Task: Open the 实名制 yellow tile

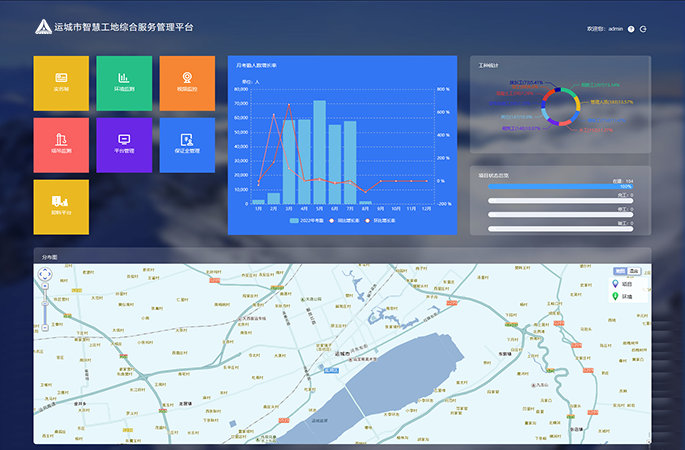Action: 61,83
